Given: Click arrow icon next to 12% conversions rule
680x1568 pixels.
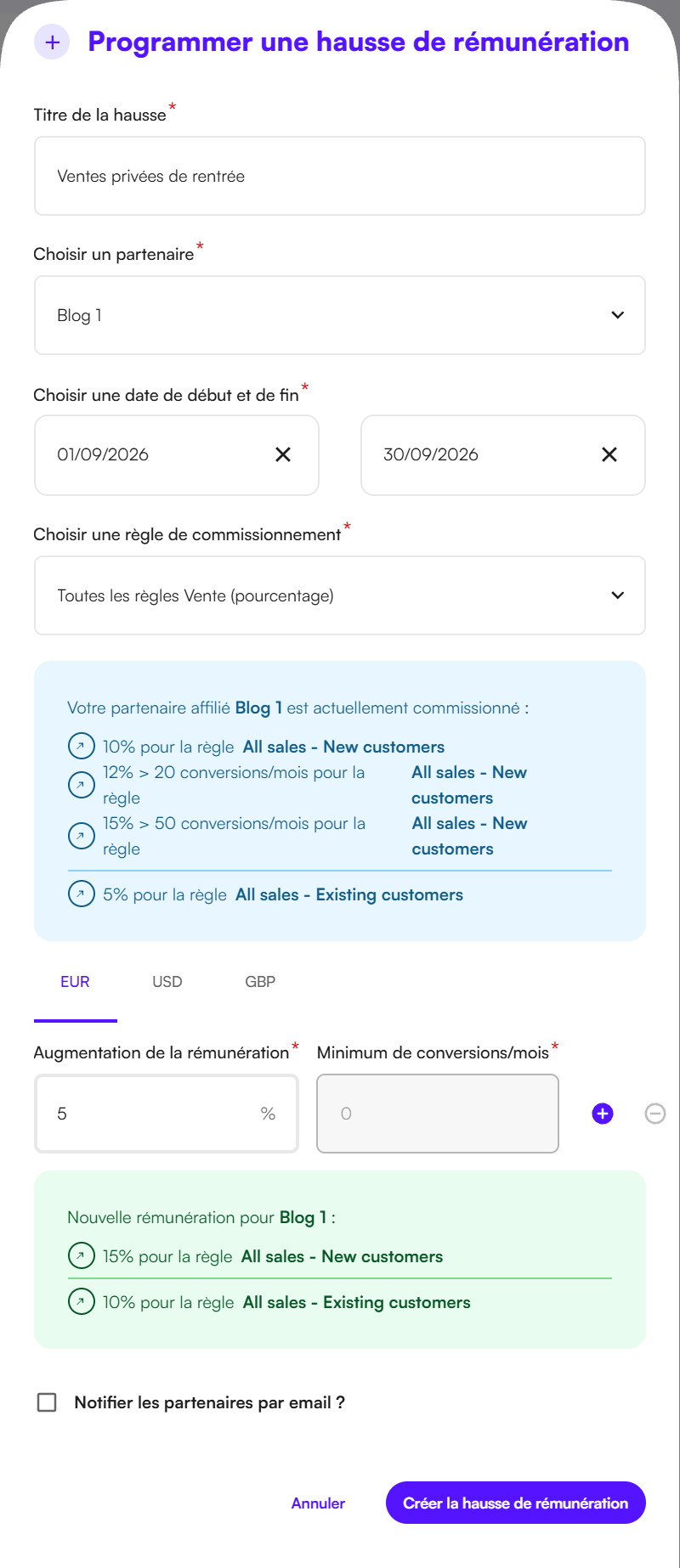Looking at the screenshot, I should coord(81,785).
